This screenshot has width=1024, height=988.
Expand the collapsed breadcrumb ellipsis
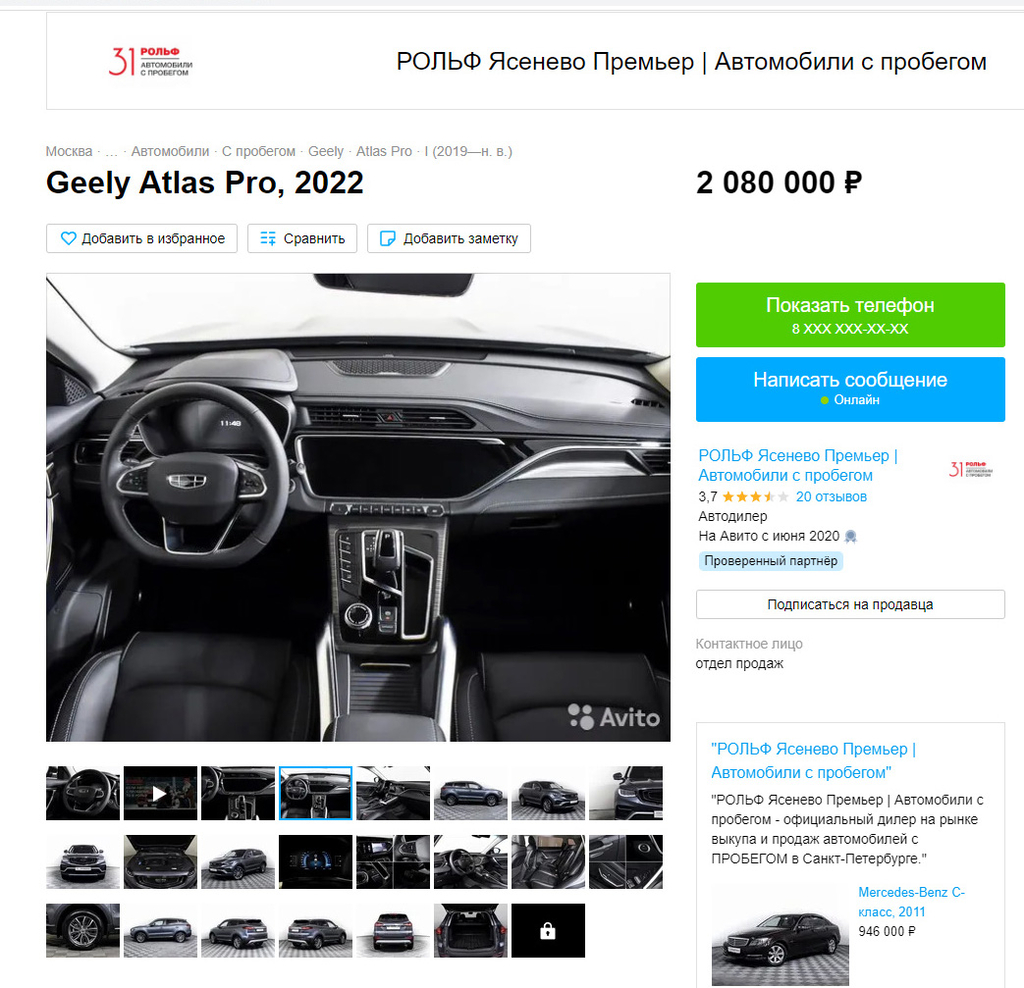pyautogui.click(x=111, y=151)
